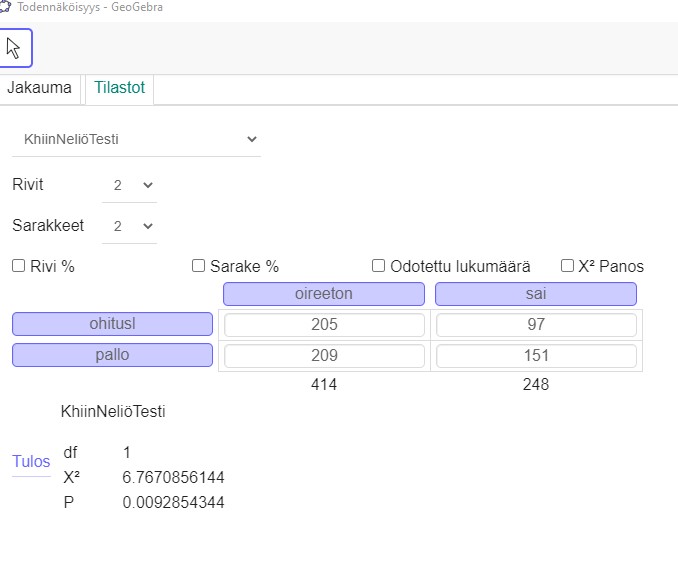Click the oireeton column header field
Screen dimensions: 678x579
(x=324, y=294)
